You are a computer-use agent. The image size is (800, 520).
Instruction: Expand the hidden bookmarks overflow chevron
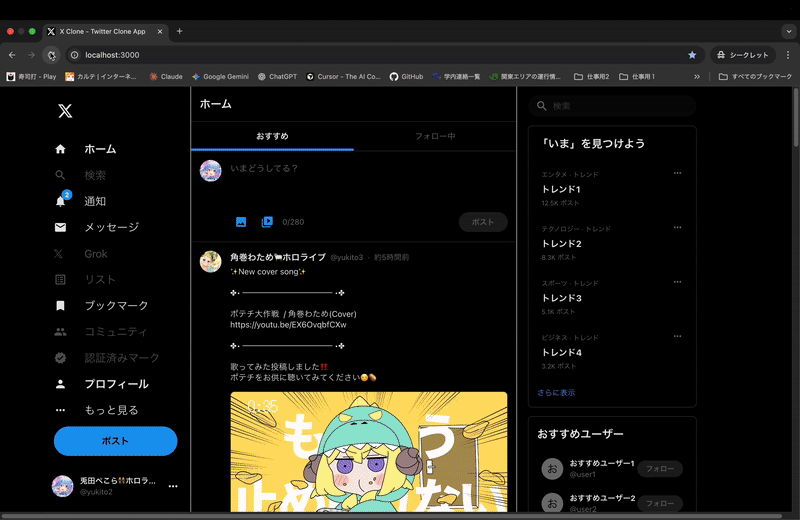pyautogui.click(x=696, y=77)
